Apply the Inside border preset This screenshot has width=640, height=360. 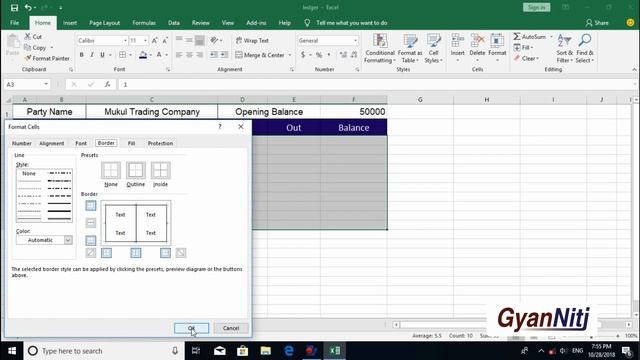pyautogui.click(x=160, y=170)
